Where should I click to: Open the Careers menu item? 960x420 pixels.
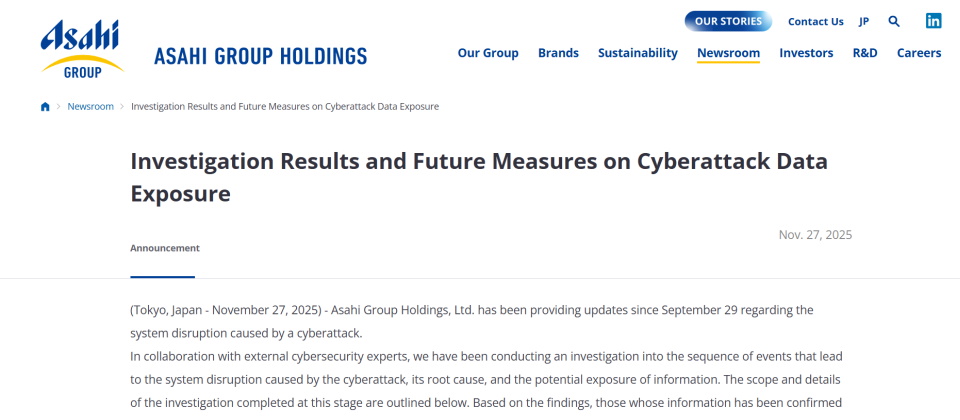pyautogui.click(x=919, y=53)
